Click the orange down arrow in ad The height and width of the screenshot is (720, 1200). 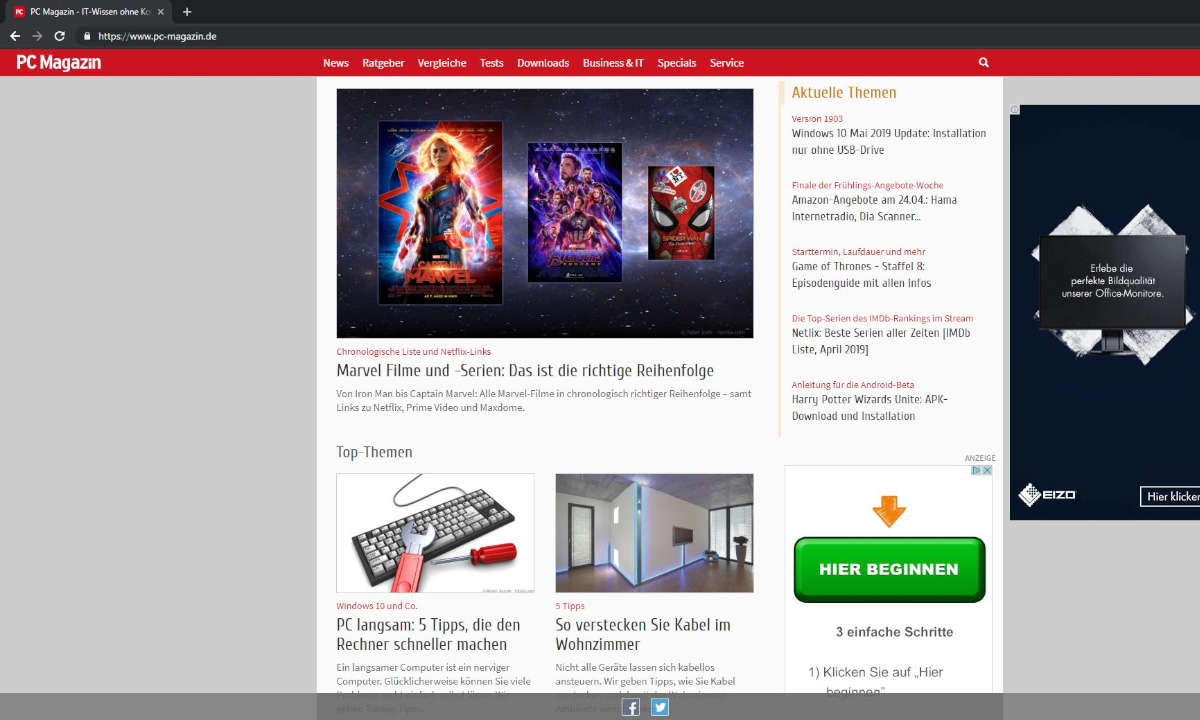[x=889, y=511]
